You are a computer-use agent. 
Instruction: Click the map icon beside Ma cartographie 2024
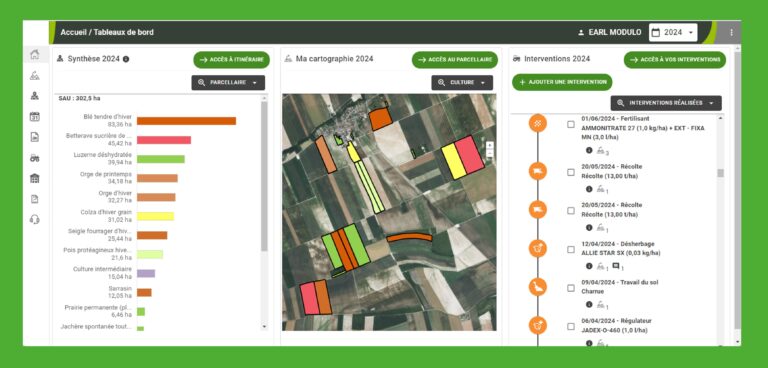coord(288,59)
